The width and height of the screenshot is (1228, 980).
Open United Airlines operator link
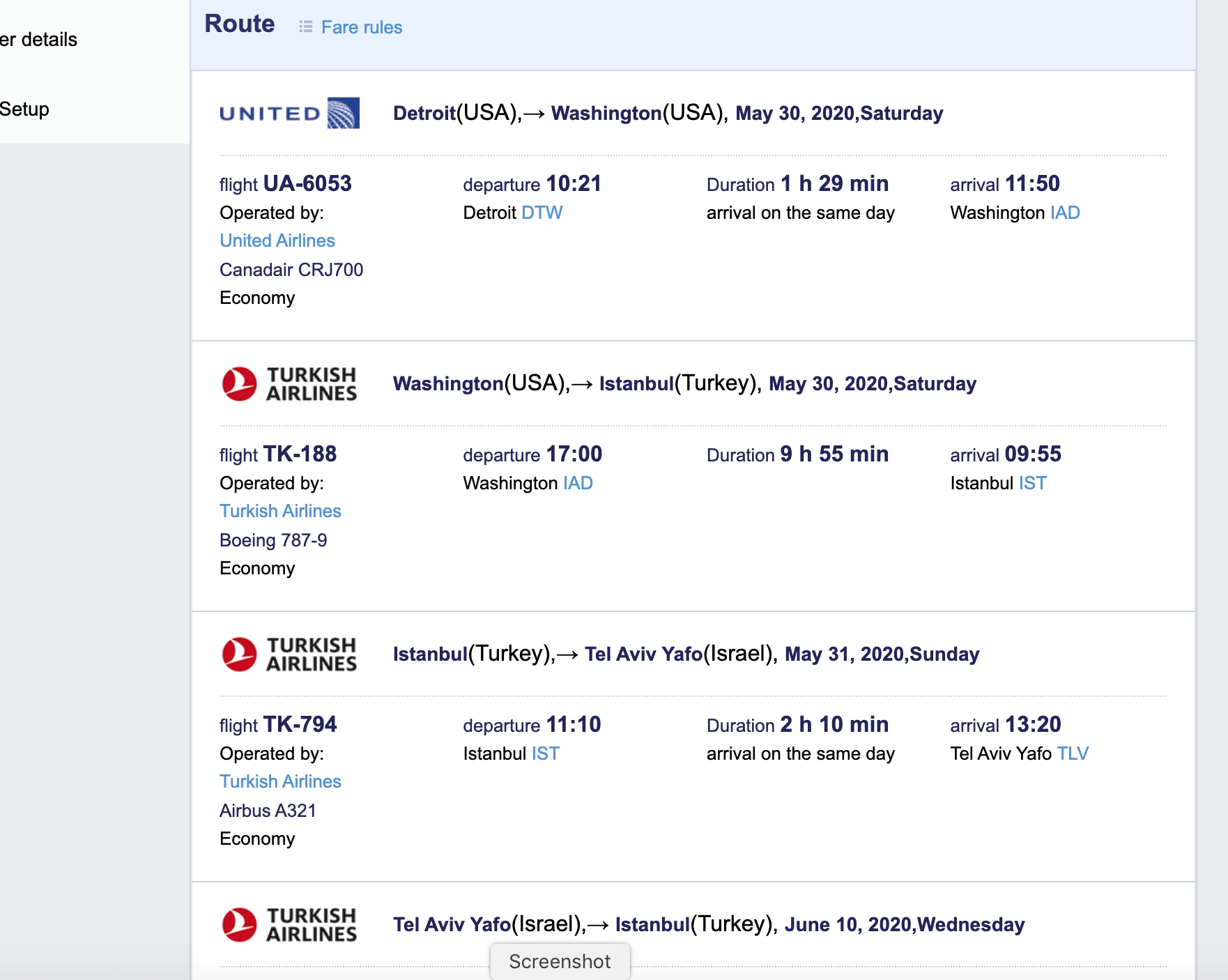click(x=277, y=240)
